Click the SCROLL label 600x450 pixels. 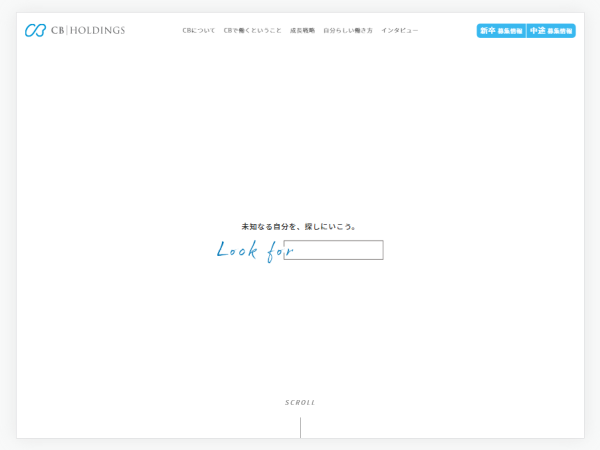pos(300,403)
